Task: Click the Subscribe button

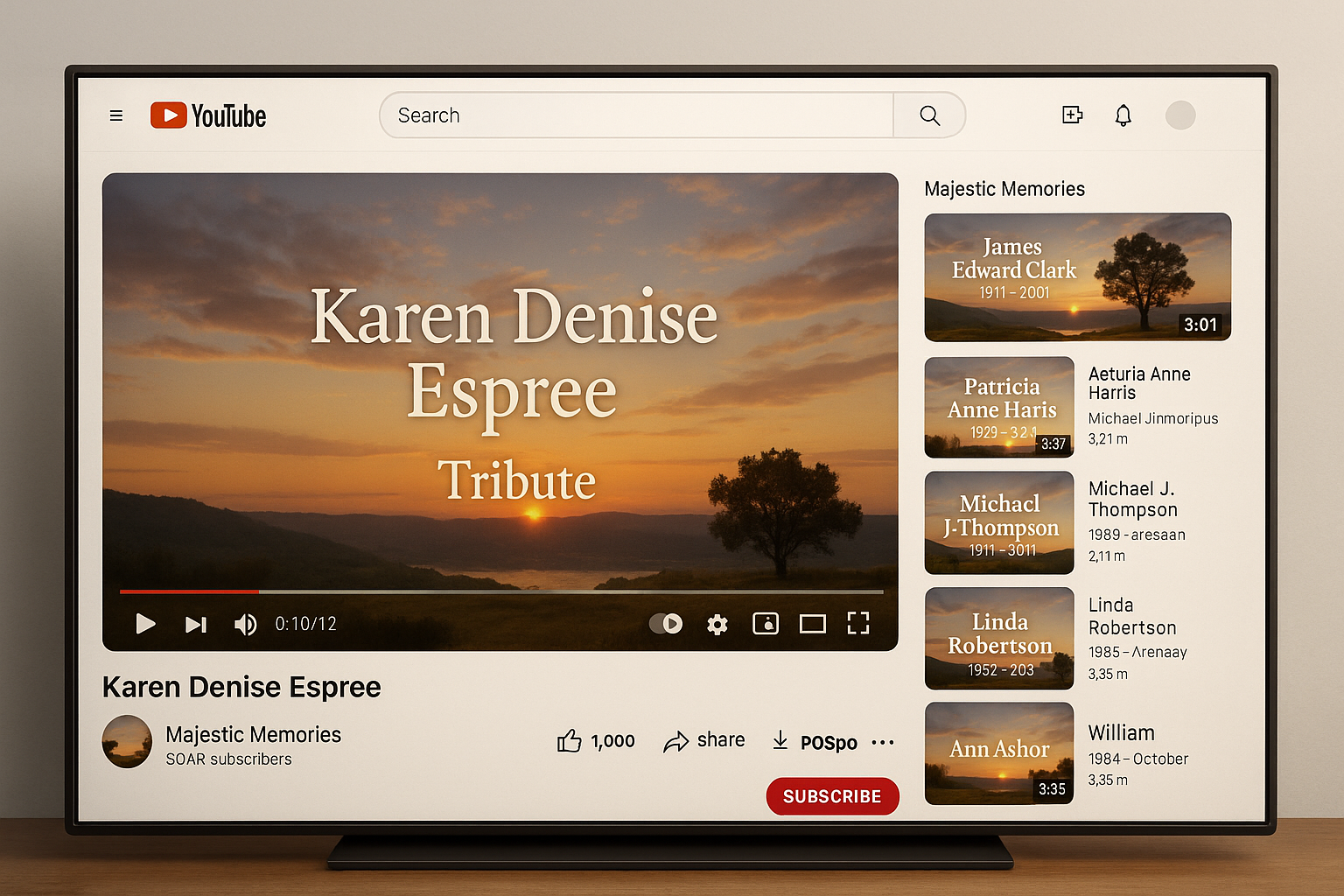Action: 832,796
